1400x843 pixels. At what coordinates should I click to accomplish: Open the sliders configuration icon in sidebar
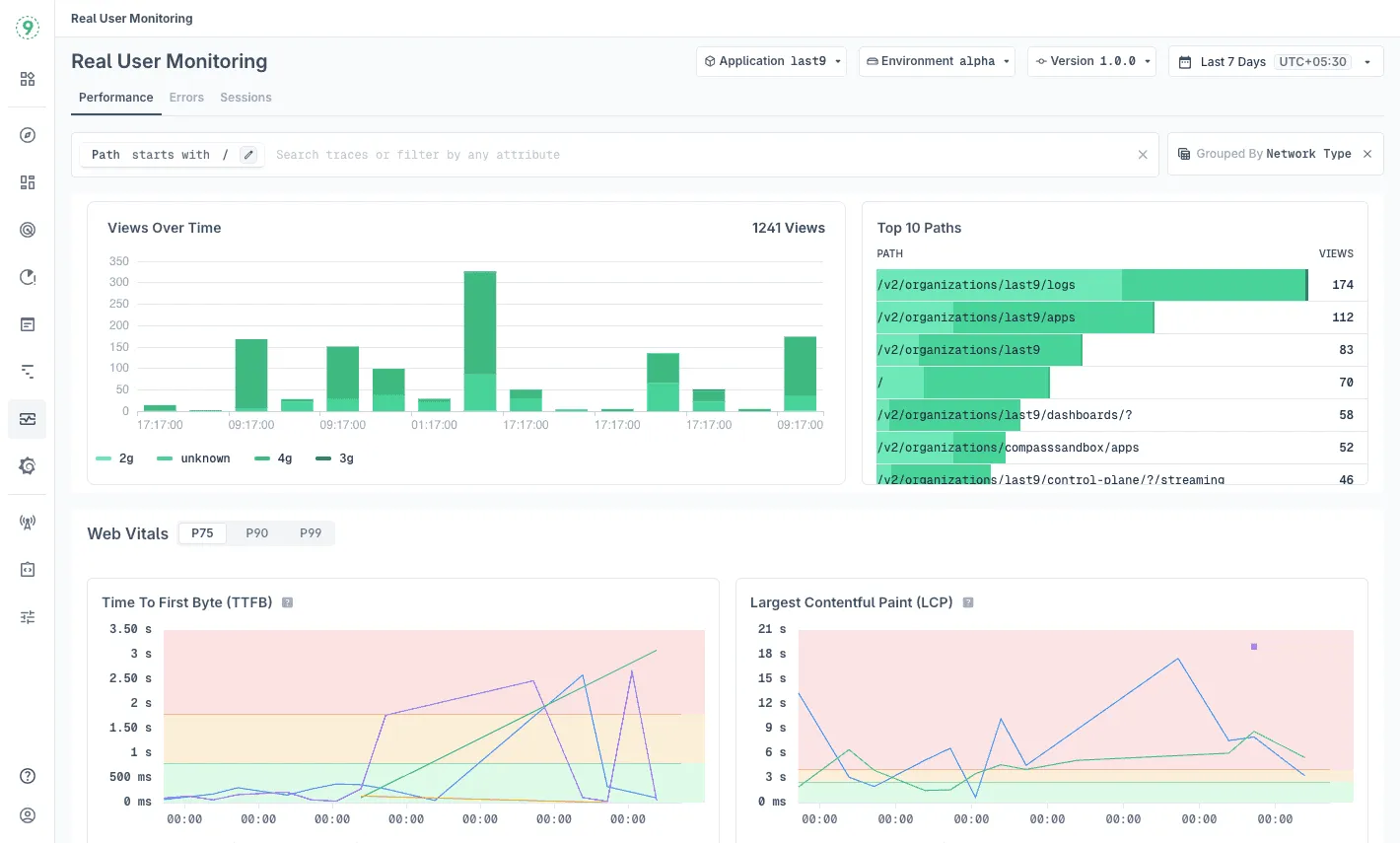pos(27,616)
